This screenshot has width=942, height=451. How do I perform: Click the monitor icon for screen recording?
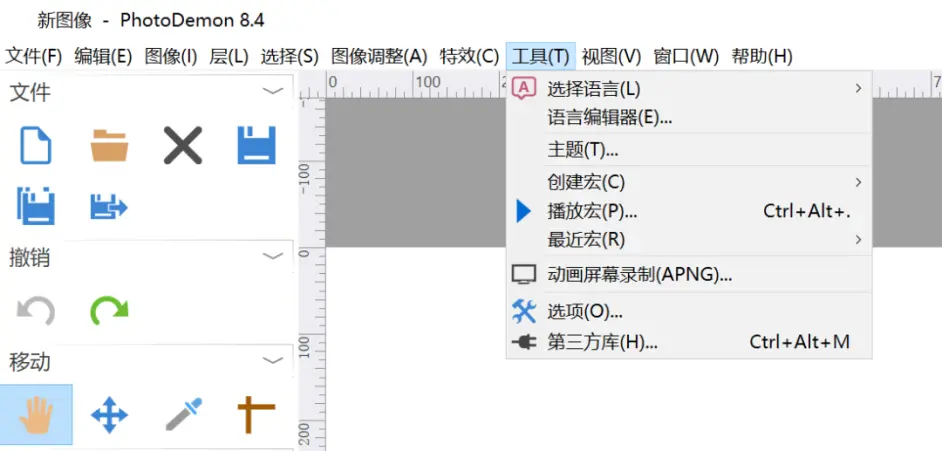[x=523, y=276]
